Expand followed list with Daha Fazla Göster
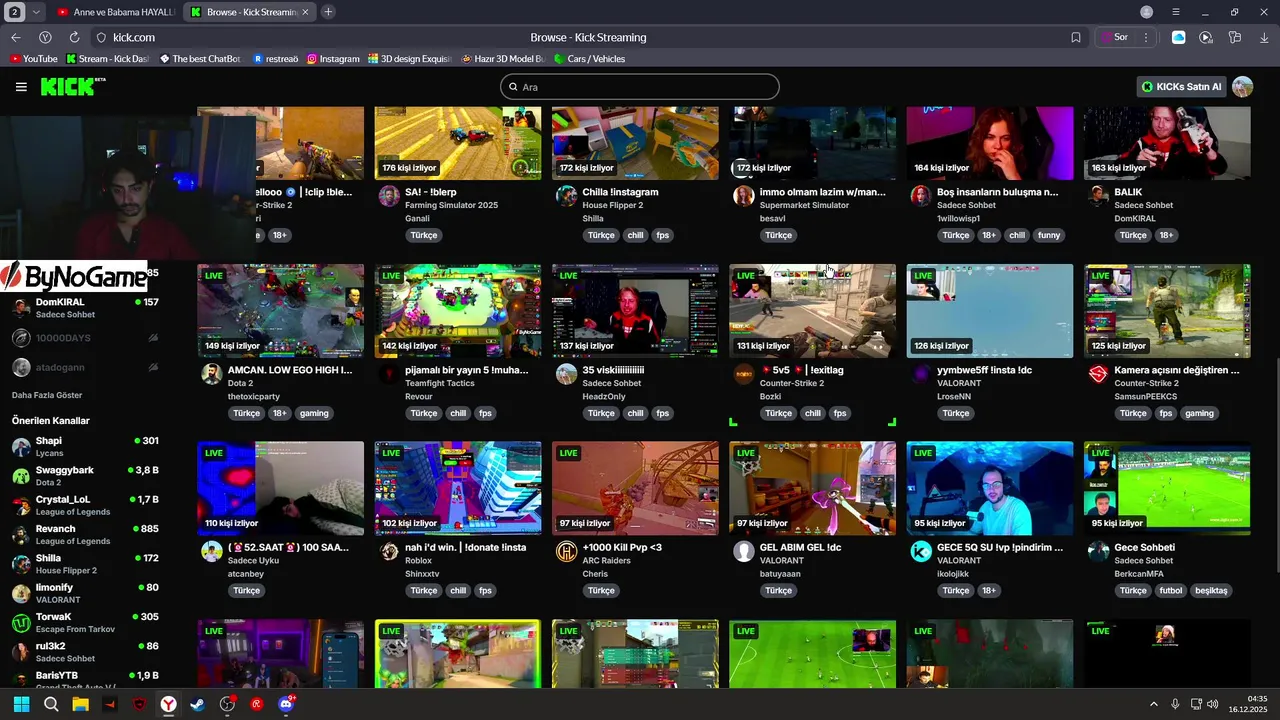The image size is (1280, 720). point(47,395)
